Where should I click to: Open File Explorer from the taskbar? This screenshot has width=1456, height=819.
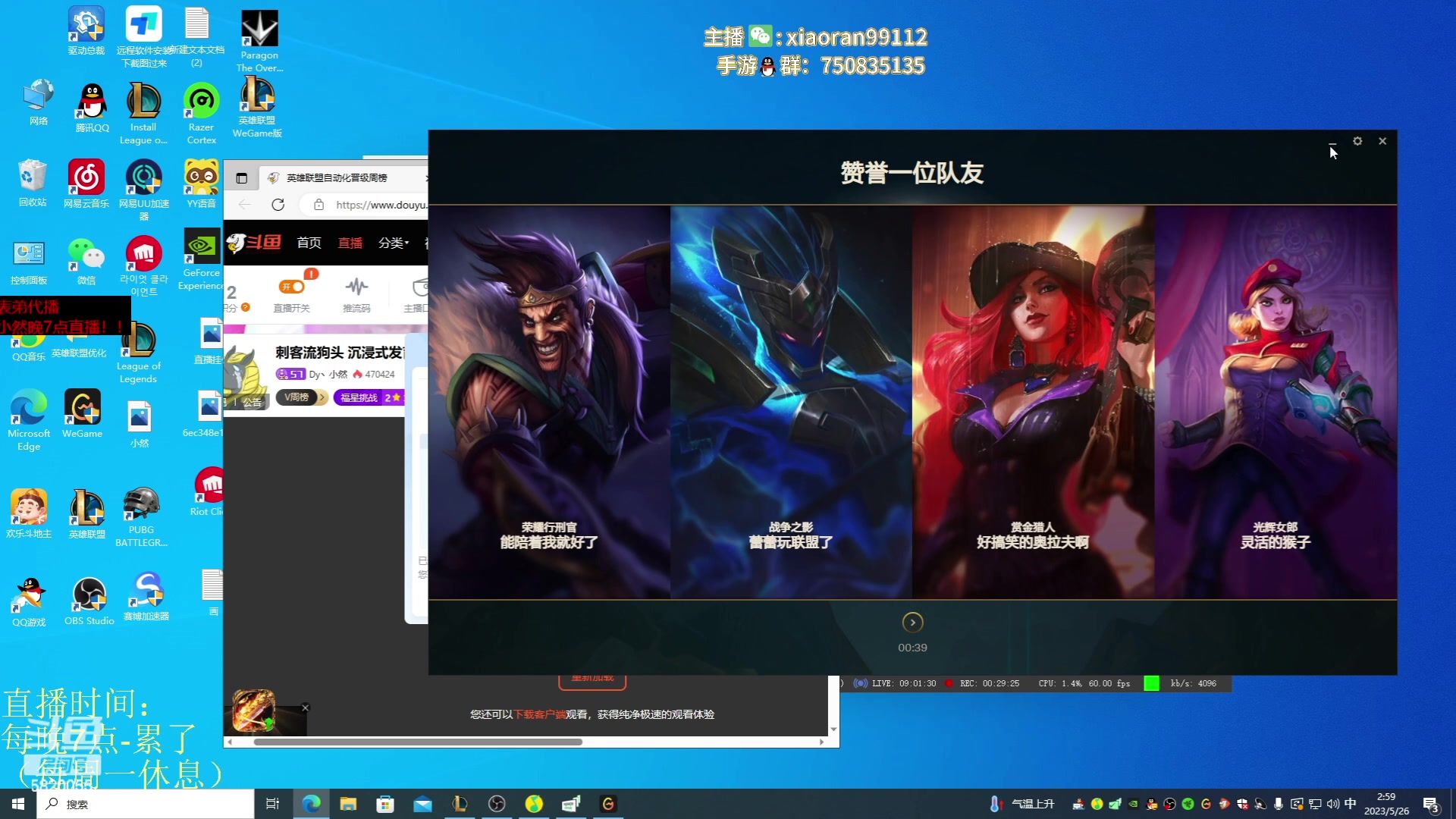click(348, 804)
